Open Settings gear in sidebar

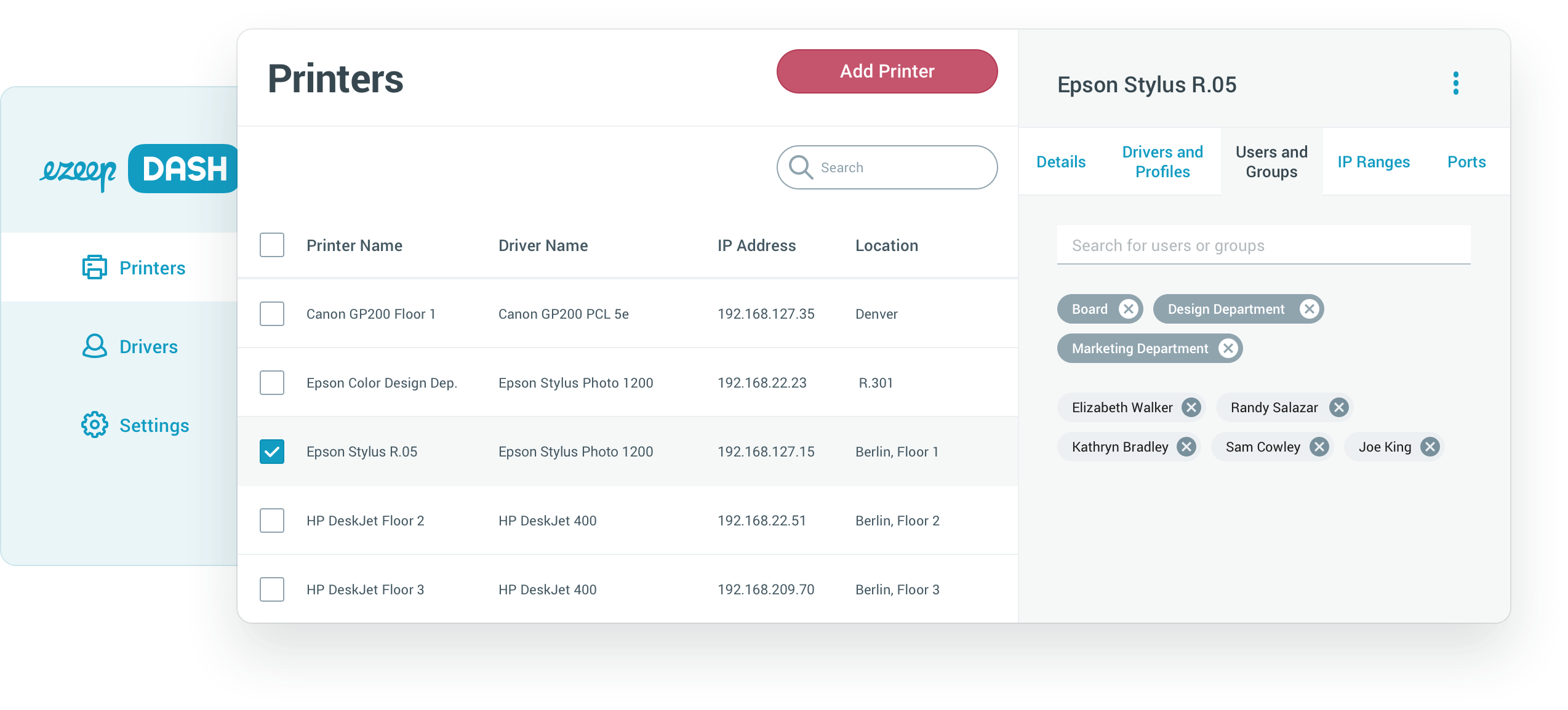95,425
